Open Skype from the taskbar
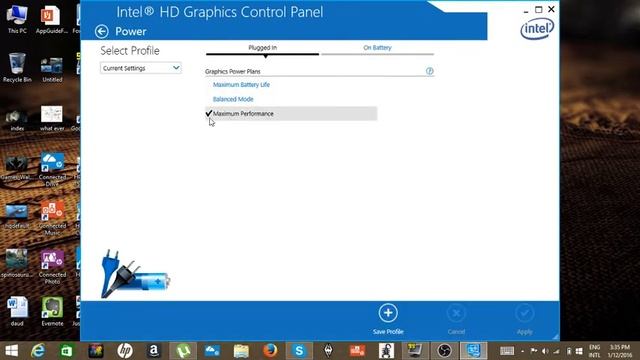 [x=299, y=351]
